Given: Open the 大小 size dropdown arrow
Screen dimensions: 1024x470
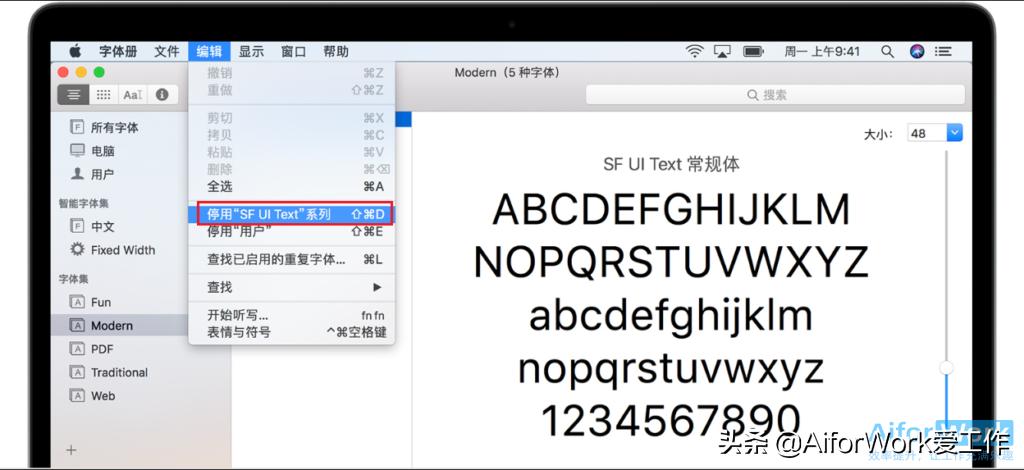Looking at the screenshot, I should pyautogui.click(x=954, y=133).
